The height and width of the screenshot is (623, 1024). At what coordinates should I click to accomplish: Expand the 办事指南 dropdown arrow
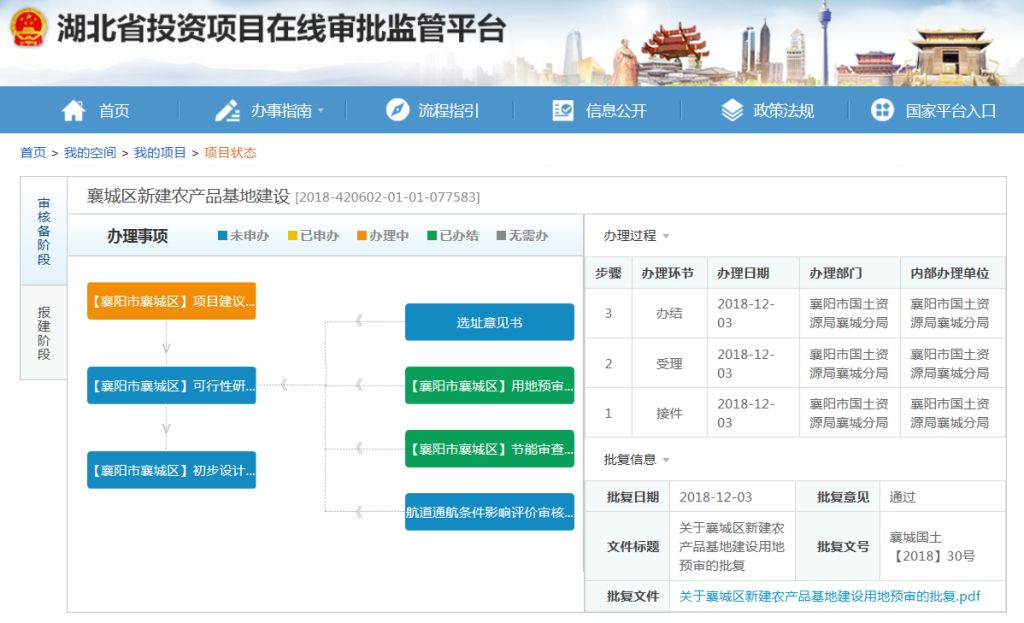(x=321, y=112)
